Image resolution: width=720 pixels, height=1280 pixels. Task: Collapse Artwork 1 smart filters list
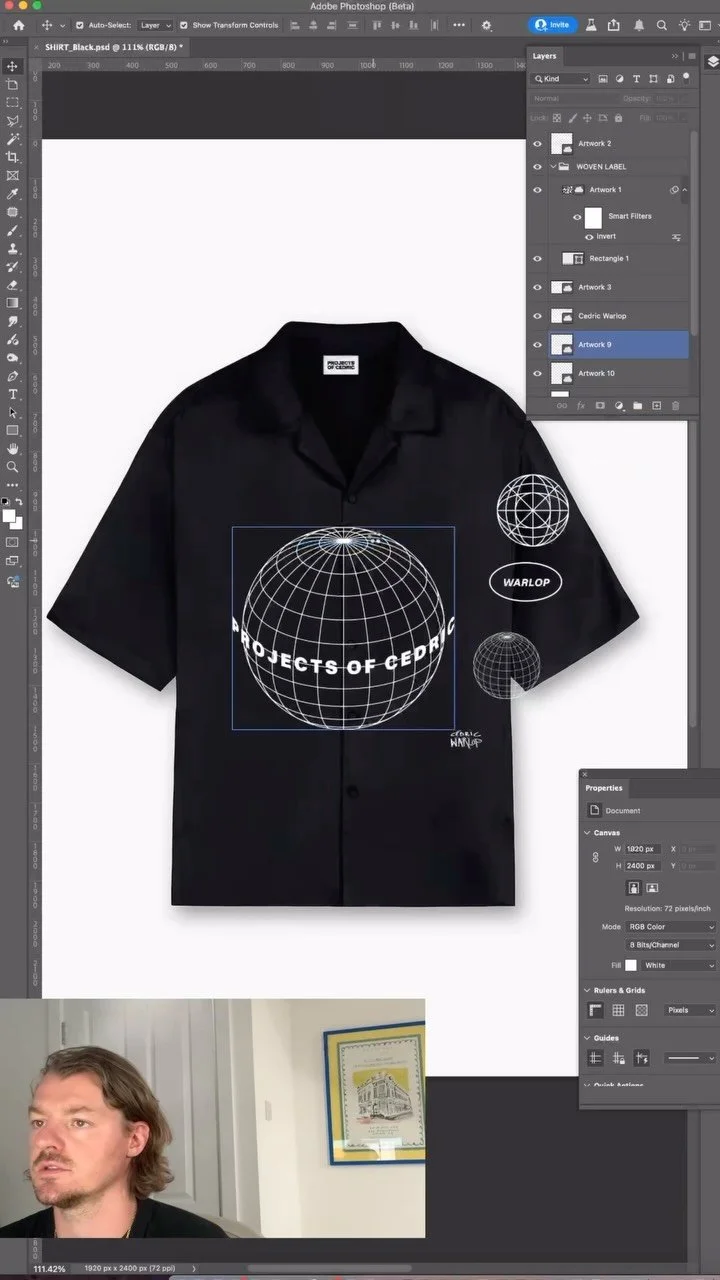[685, 190]
